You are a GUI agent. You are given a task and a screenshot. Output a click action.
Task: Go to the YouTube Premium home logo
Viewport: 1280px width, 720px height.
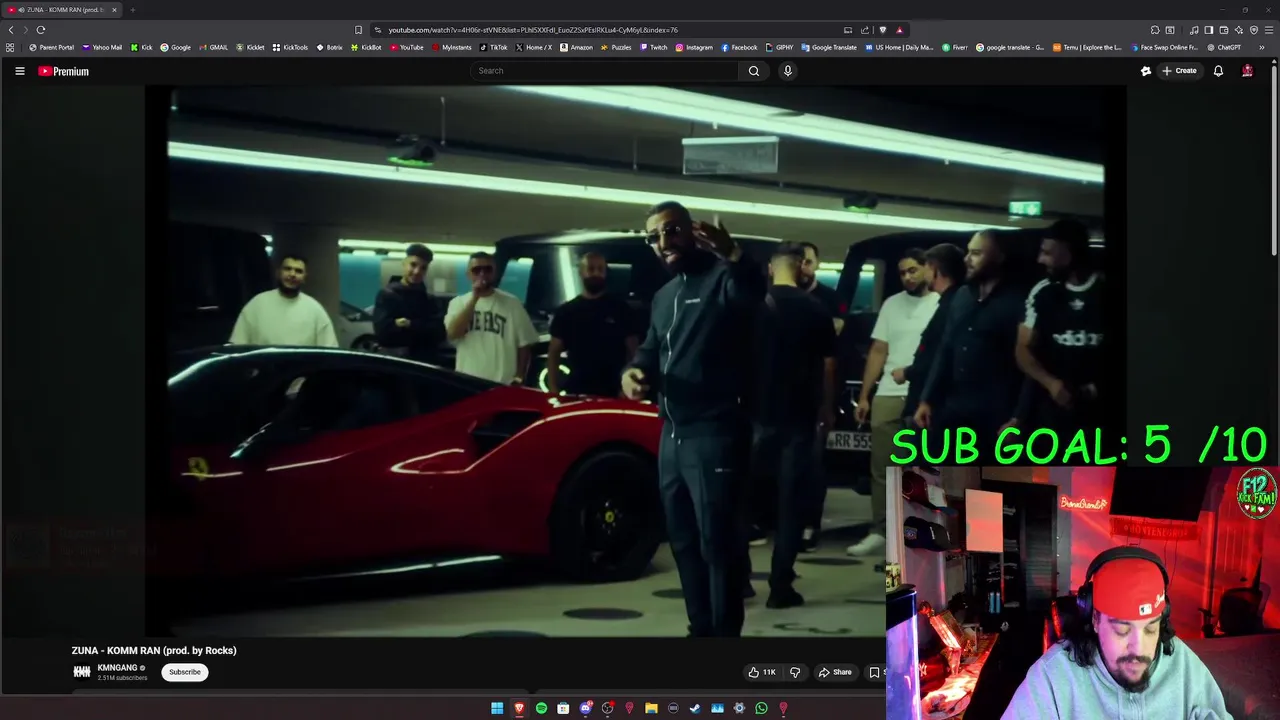click(x=63, y=71)
